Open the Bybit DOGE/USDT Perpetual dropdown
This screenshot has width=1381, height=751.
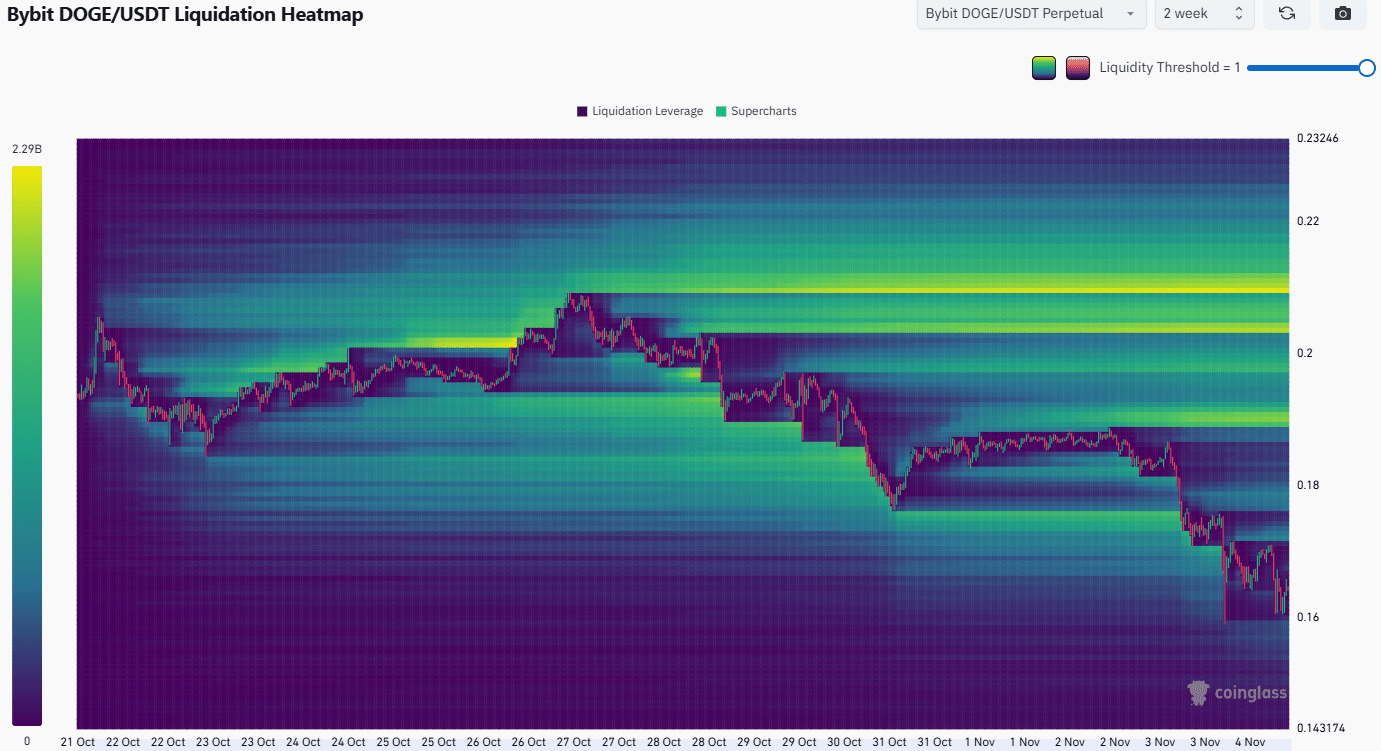coord(1030,14)
